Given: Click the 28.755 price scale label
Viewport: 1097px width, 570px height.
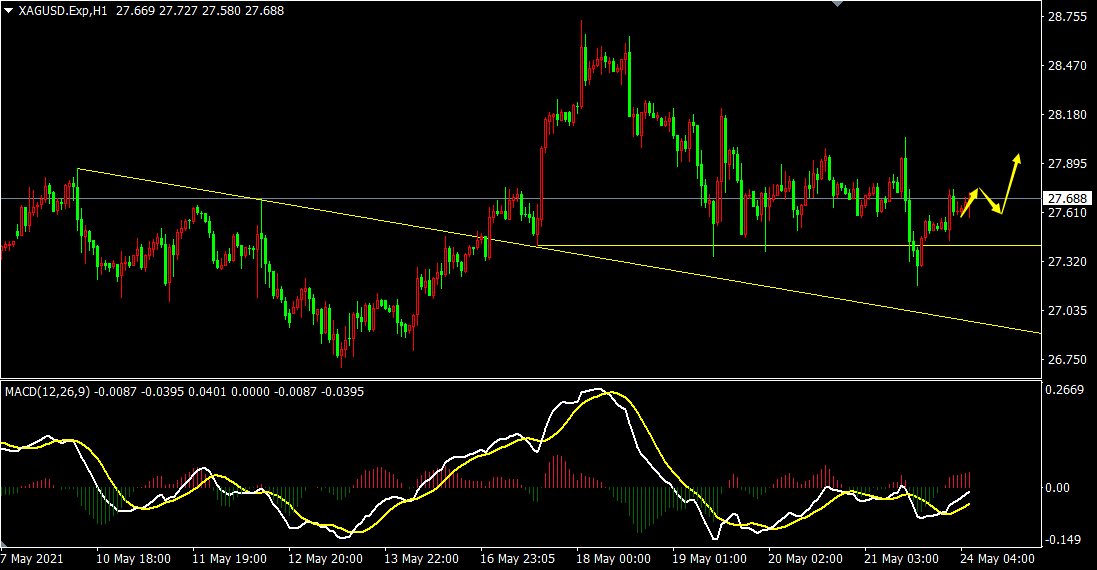Looking at the screenshot, I should click(x=1066, y=17).
